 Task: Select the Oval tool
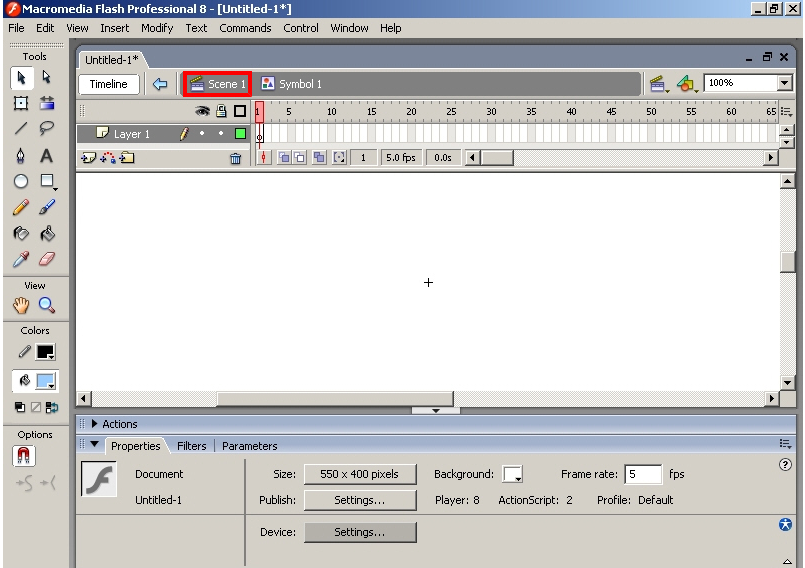click(21, 181)
